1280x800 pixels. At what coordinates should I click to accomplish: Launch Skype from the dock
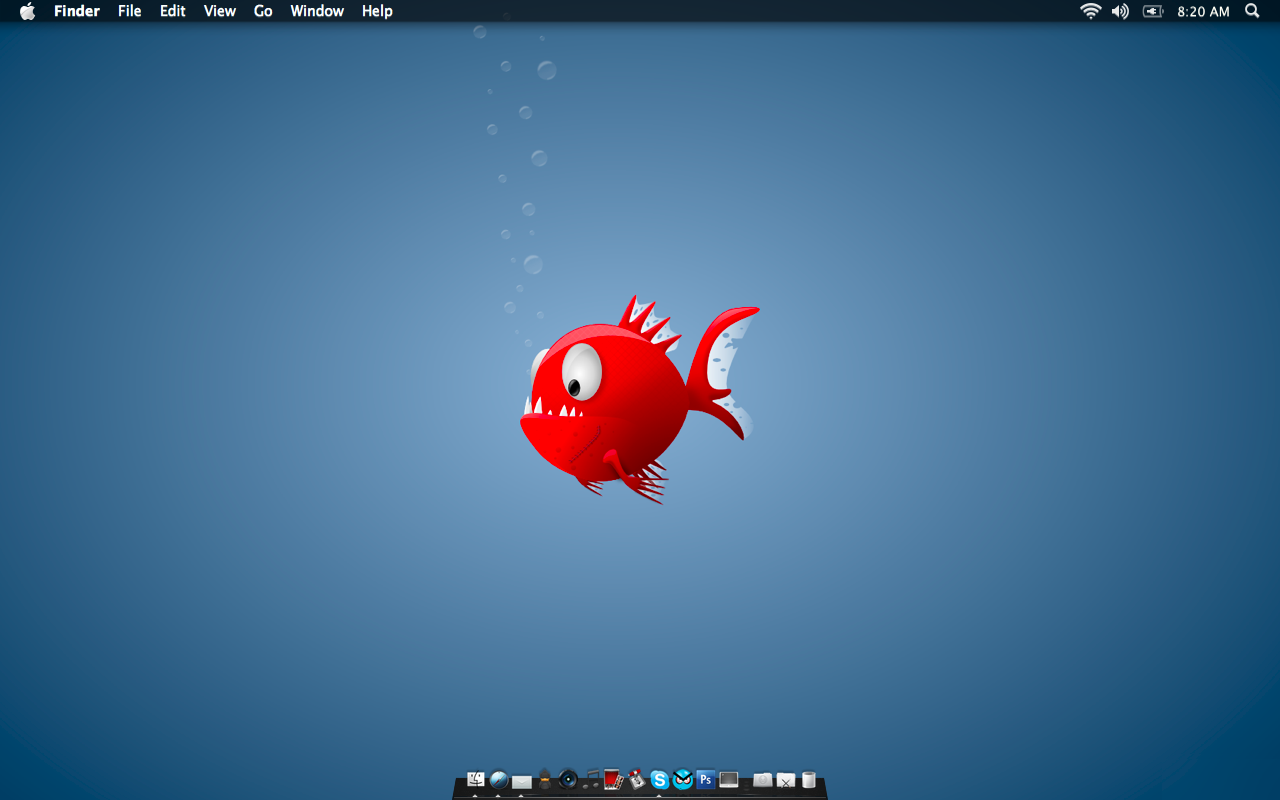pos(660,780)
